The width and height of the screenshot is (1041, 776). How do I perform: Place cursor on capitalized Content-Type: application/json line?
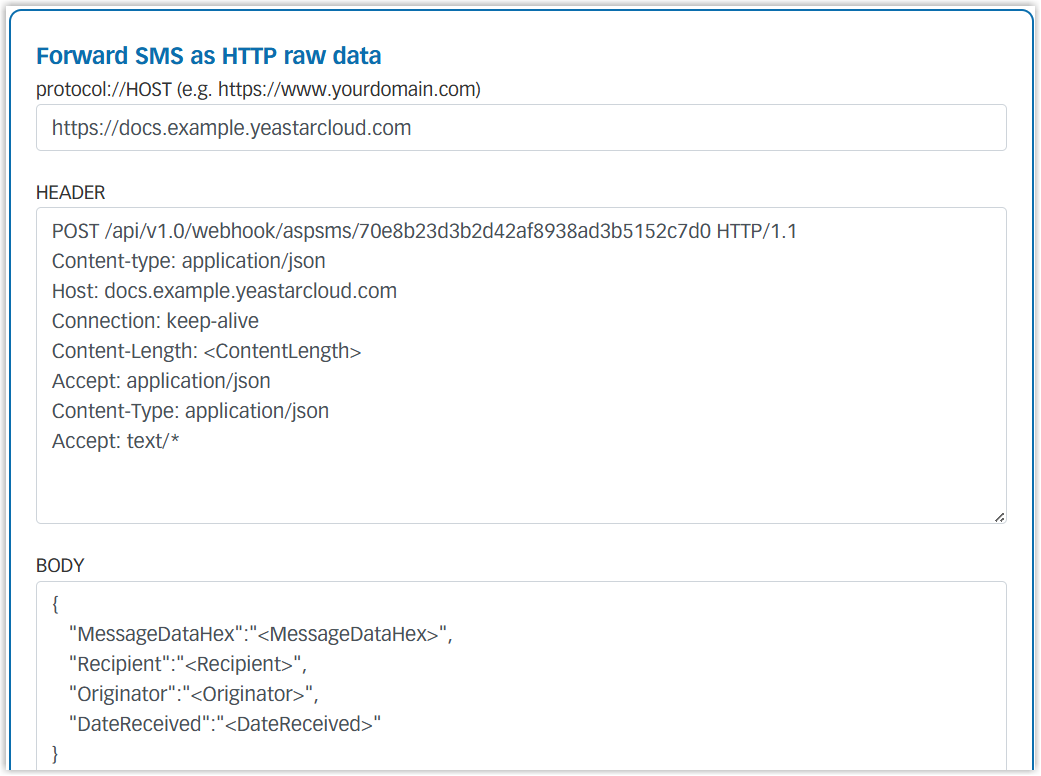click(190, 411)
